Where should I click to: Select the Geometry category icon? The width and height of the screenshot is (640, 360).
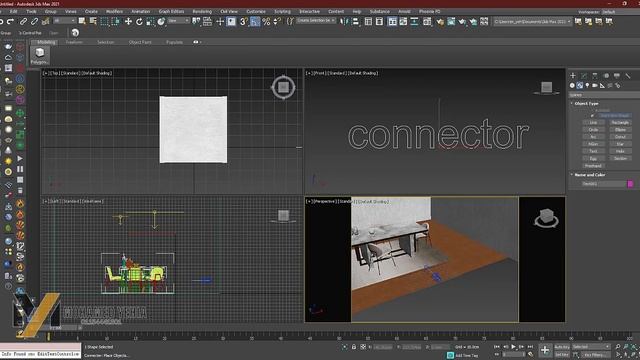[572, 85]
